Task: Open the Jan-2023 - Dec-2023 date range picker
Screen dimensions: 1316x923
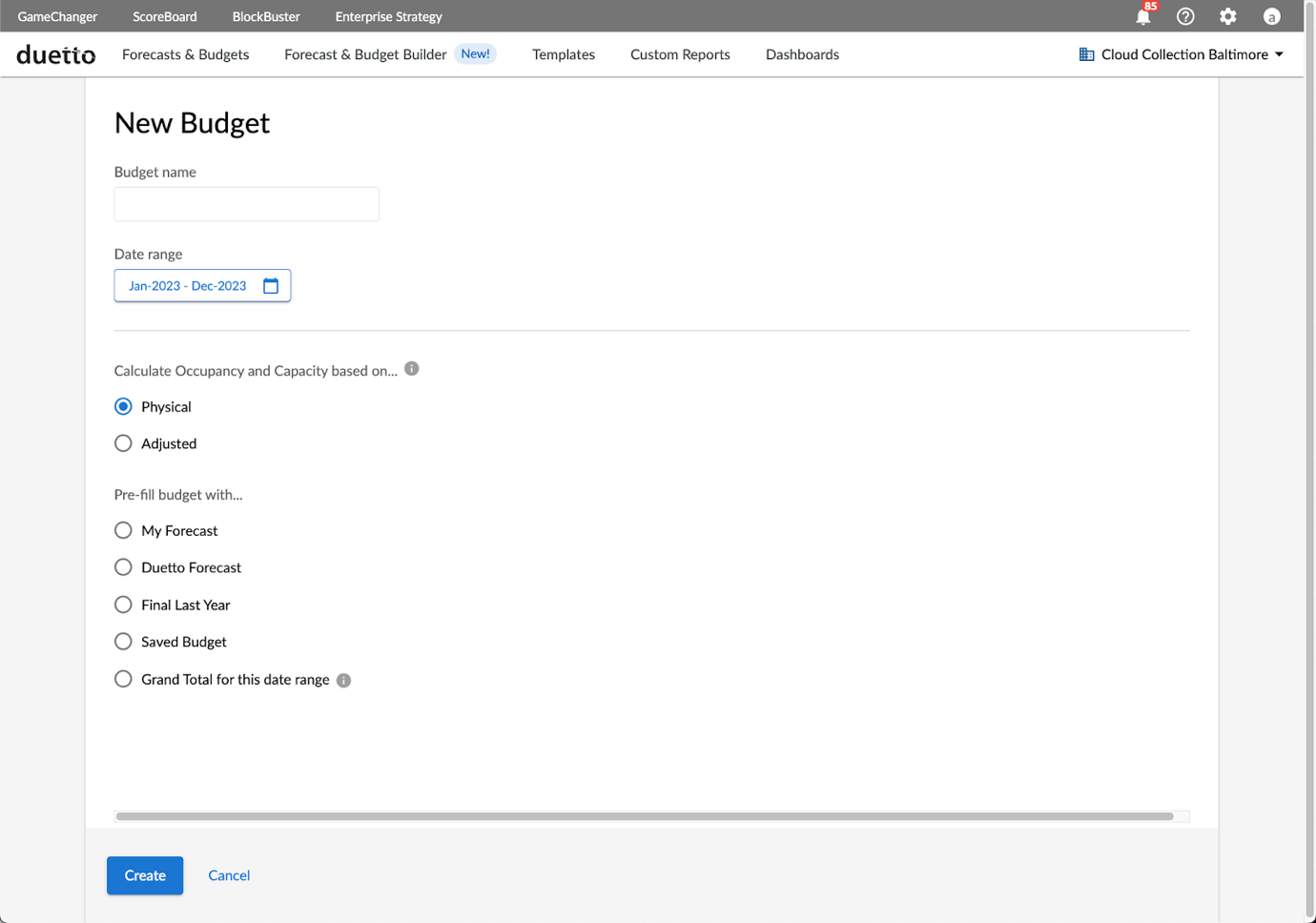Action: click(x=202, y=286)
